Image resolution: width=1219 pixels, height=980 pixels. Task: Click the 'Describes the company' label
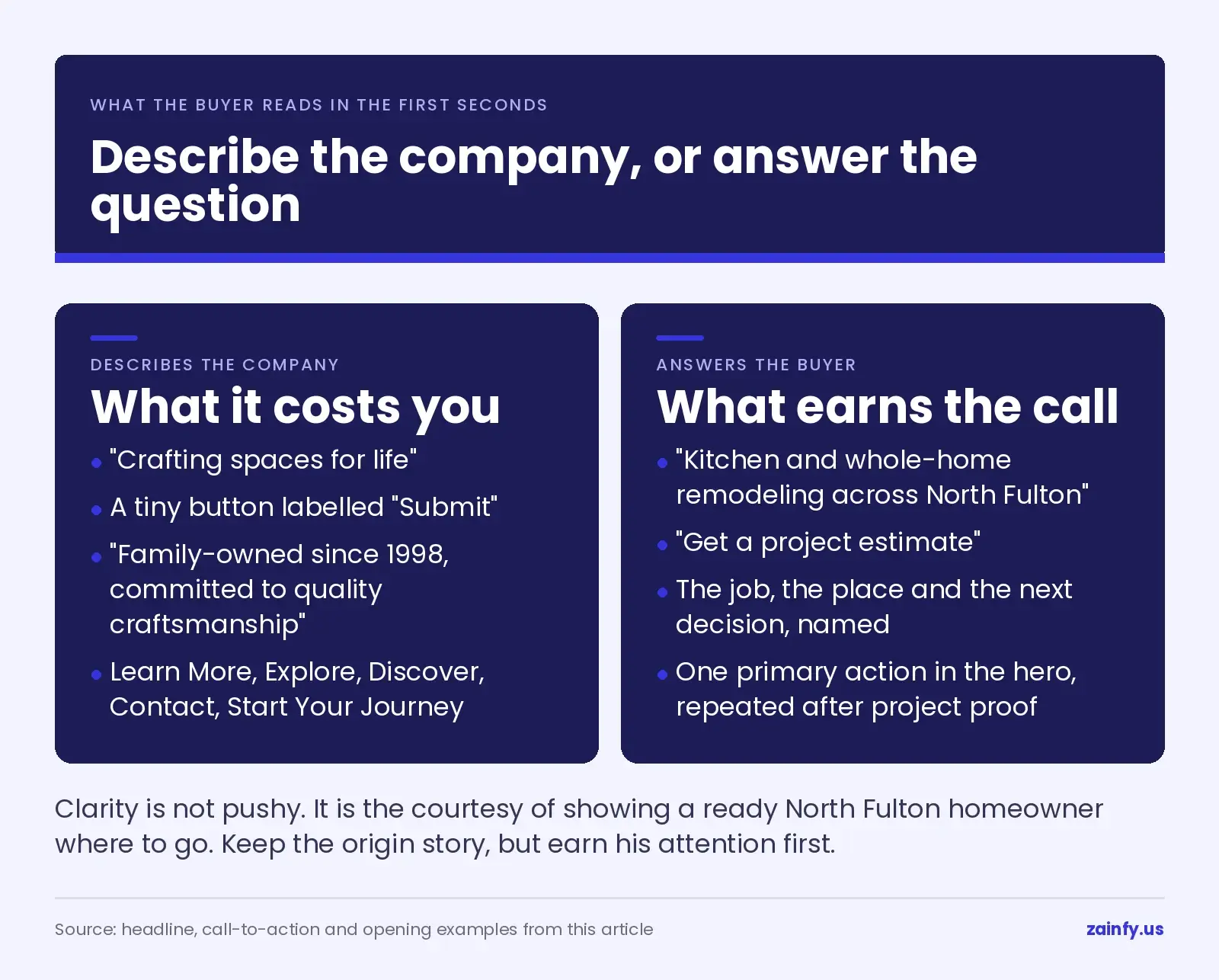[214, 365]
